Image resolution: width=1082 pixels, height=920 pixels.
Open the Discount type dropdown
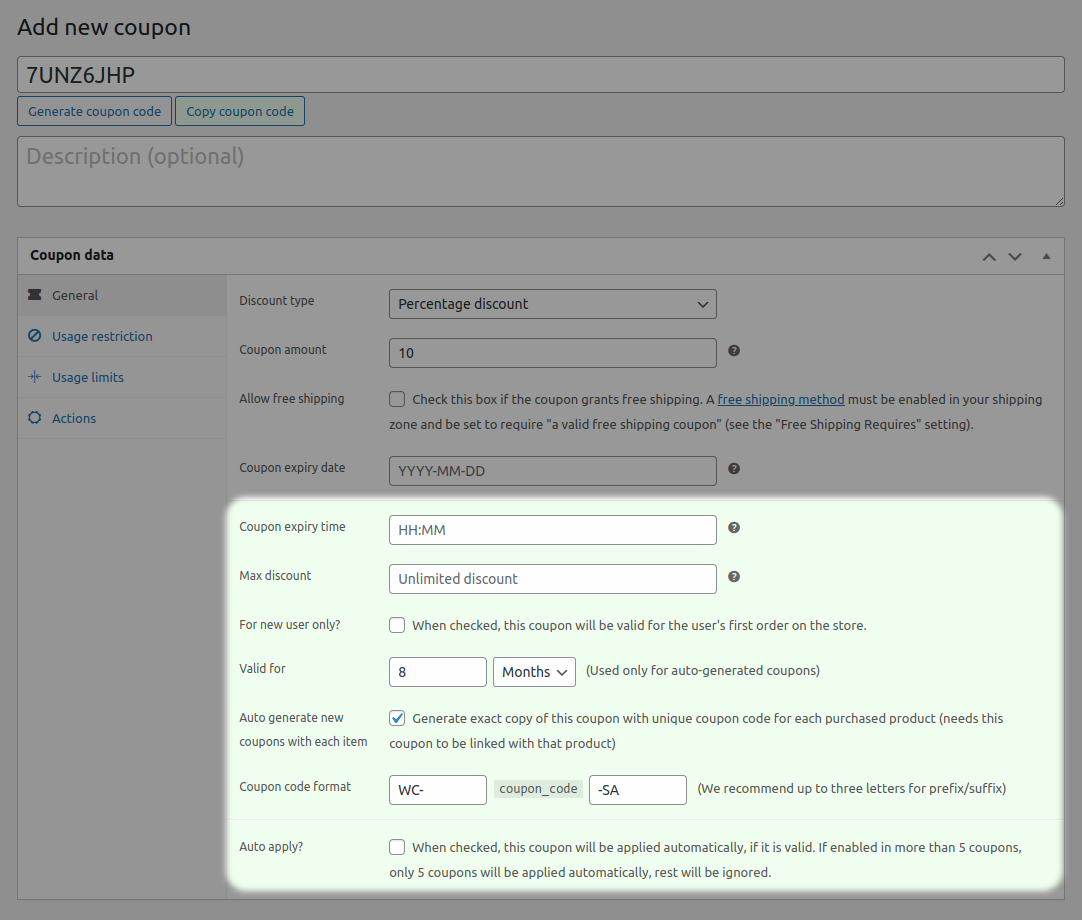coord(552,304)
